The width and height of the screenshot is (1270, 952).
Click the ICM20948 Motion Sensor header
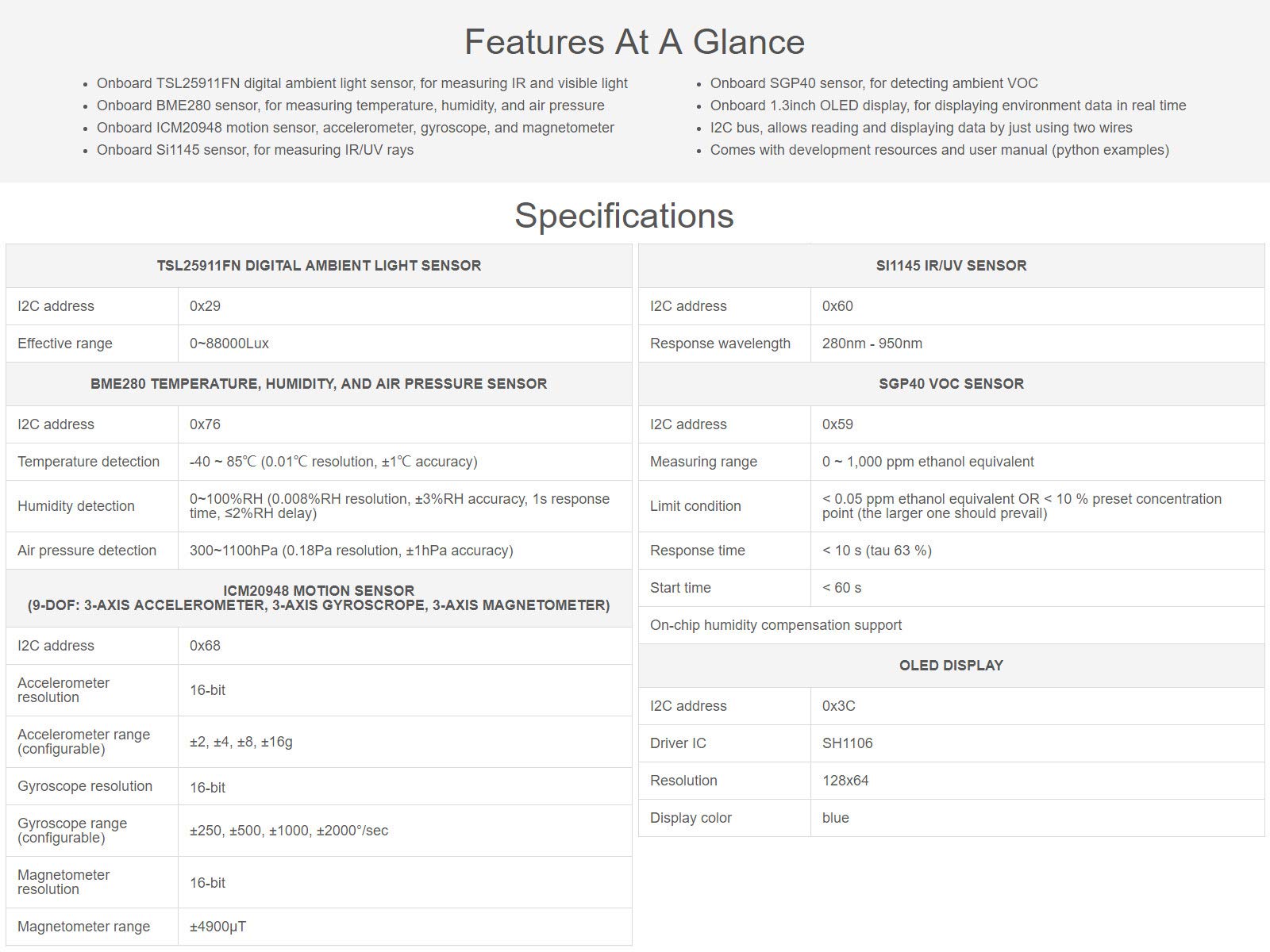point(319,598)
